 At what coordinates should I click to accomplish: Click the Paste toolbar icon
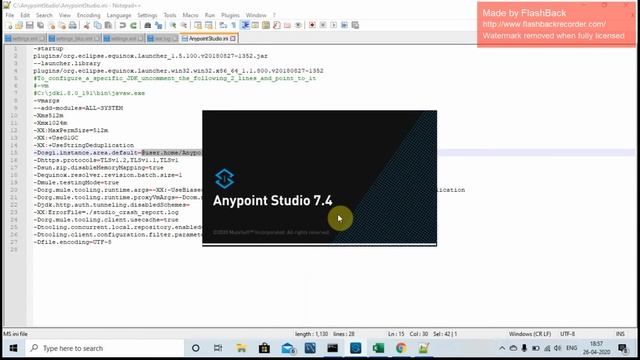[x=108, y=25]
